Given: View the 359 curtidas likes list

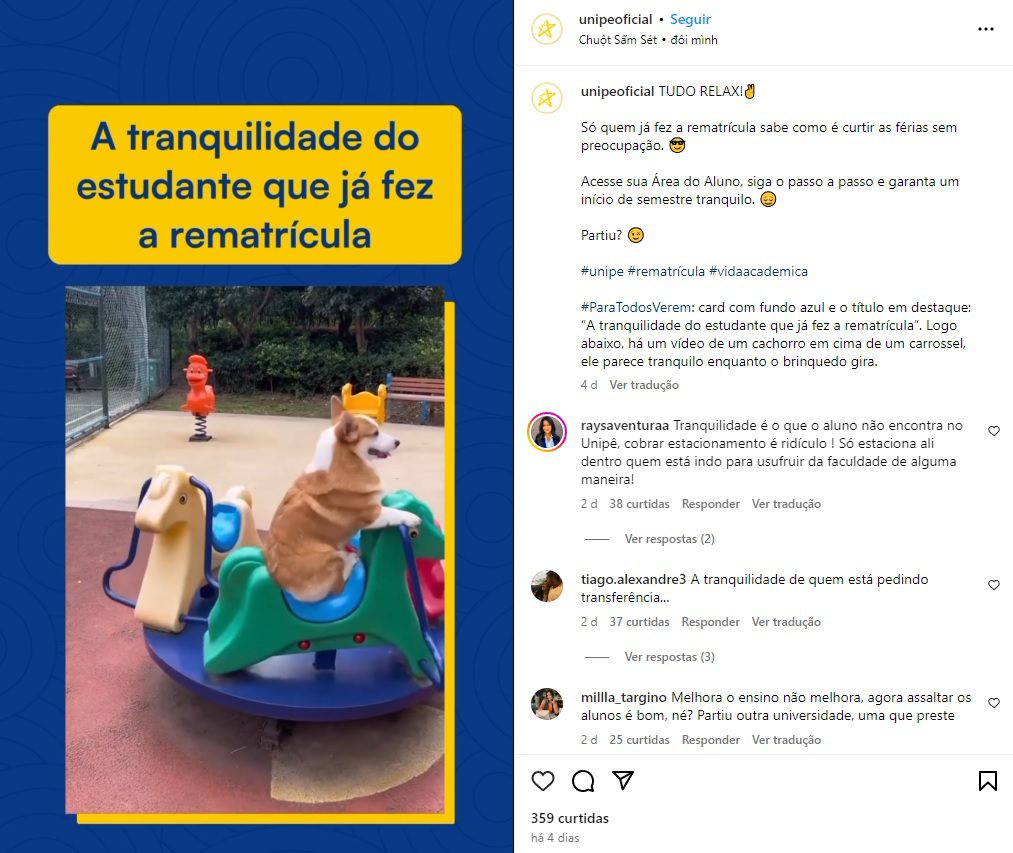Looking at the screenshot, I should (570, 818).
